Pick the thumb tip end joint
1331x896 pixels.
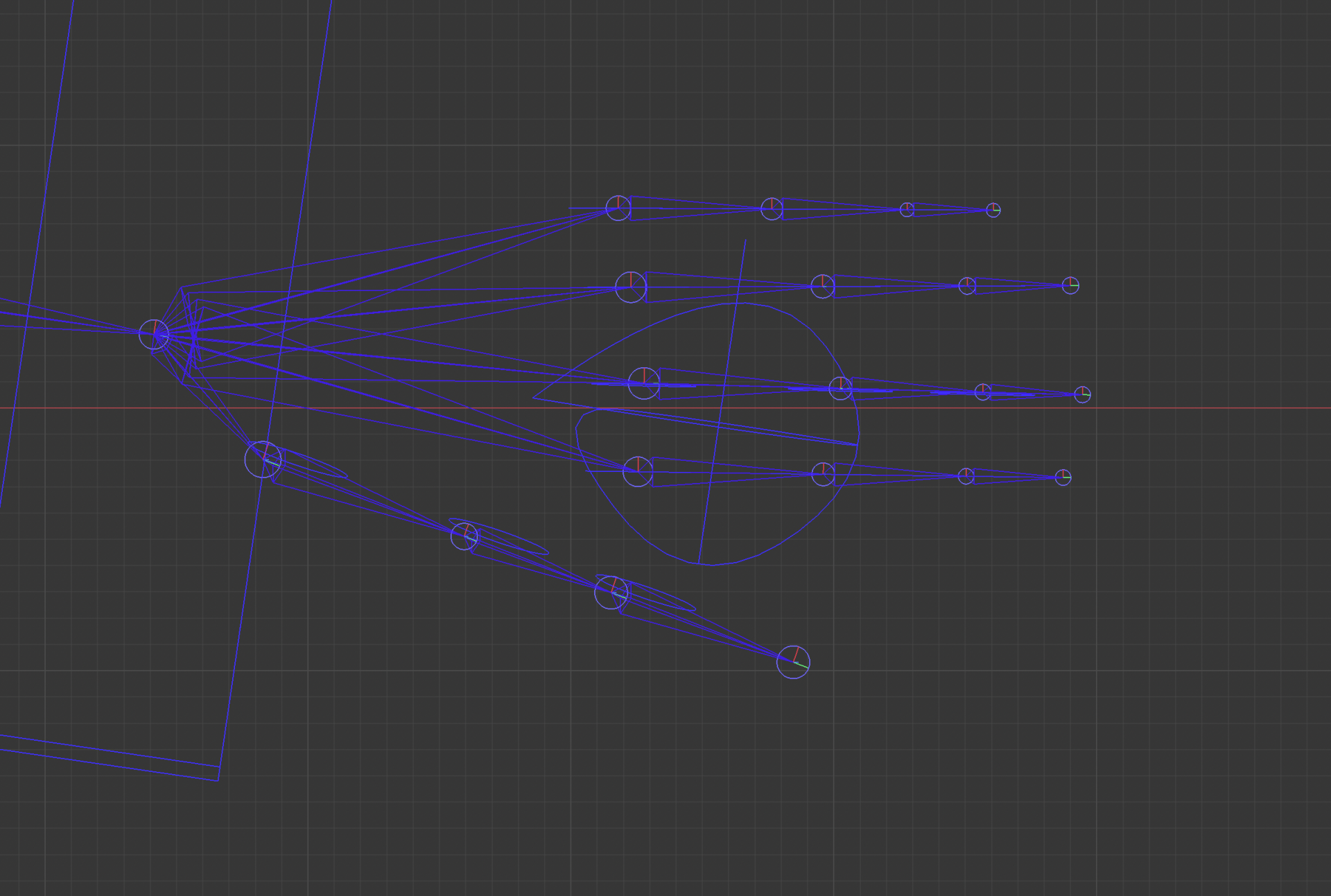tap(793, 662)
